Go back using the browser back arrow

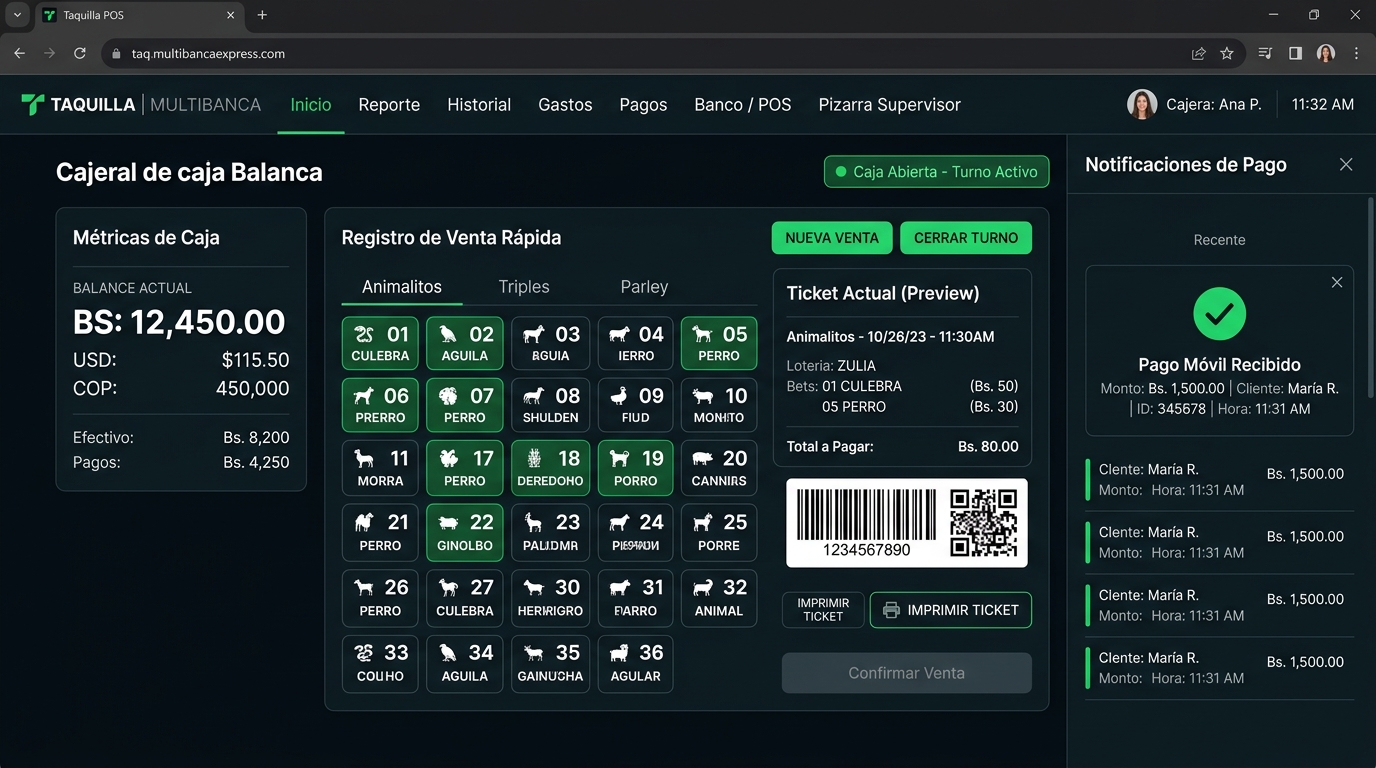tap(20, 54)
